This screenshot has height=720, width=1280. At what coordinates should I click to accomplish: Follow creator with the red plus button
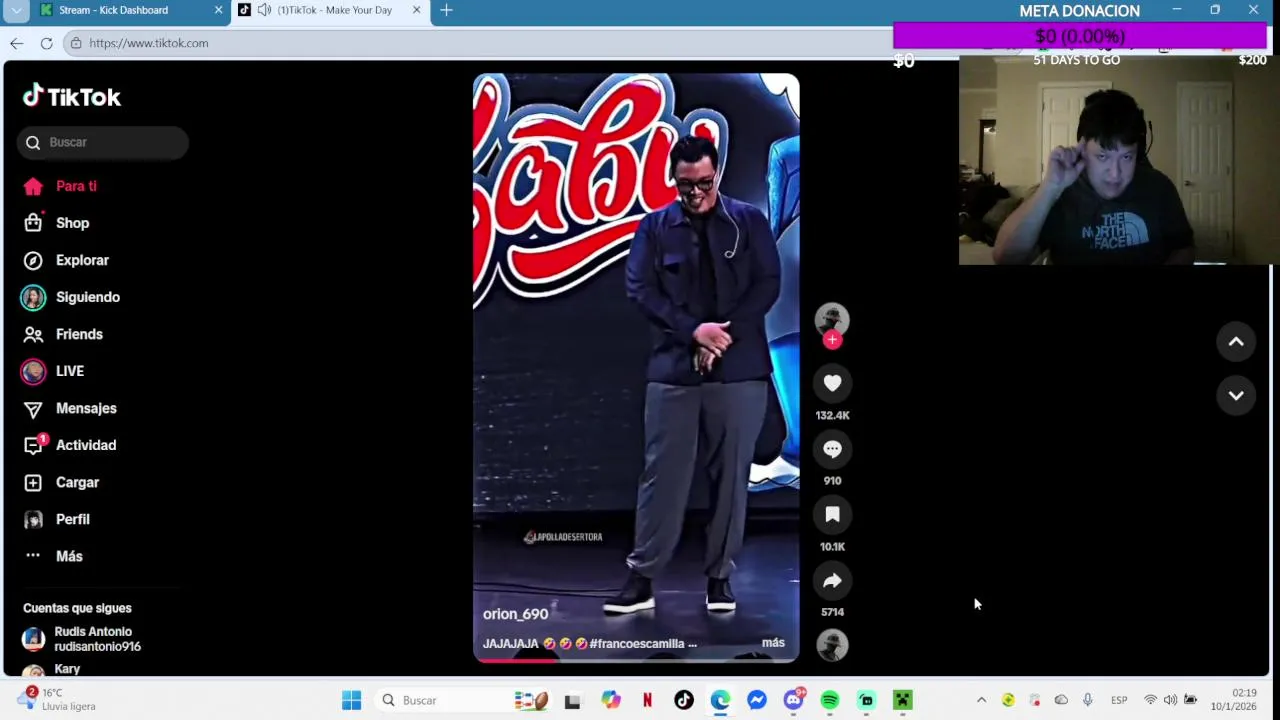(x=832, y=340)
